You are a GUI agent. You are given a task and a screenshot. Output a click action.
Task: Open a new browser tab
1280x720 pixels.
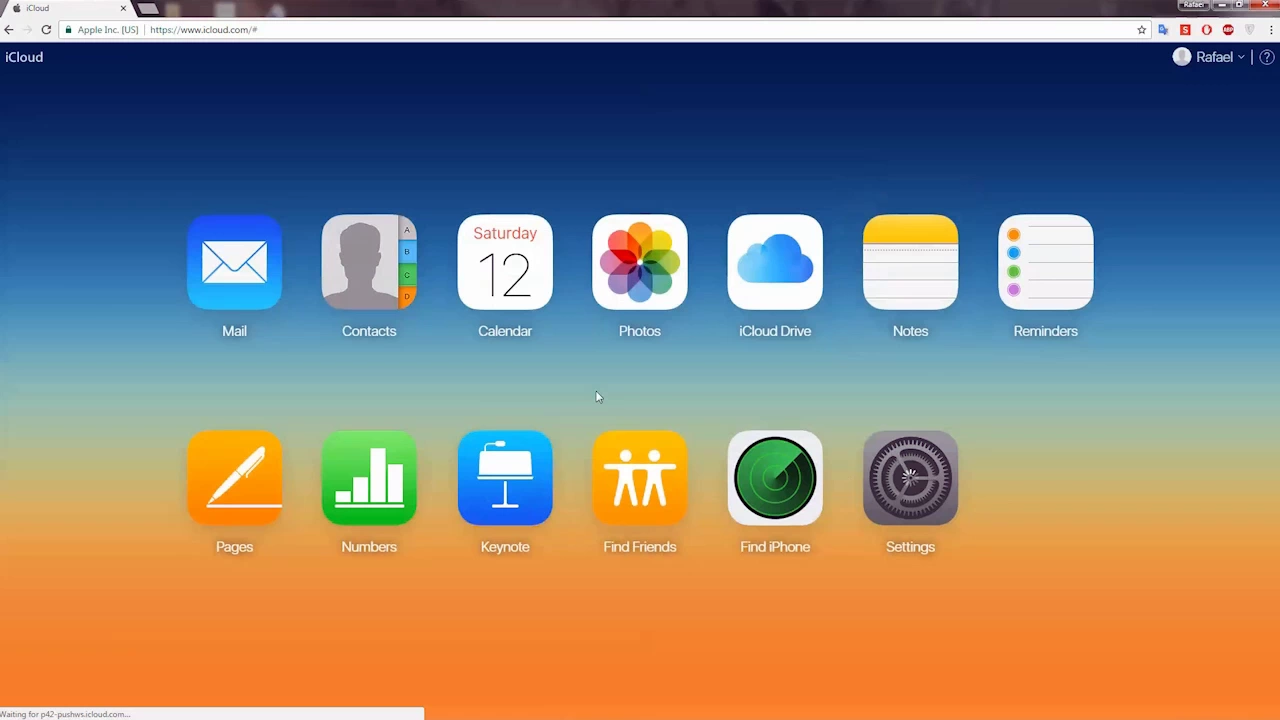point(148,9)
